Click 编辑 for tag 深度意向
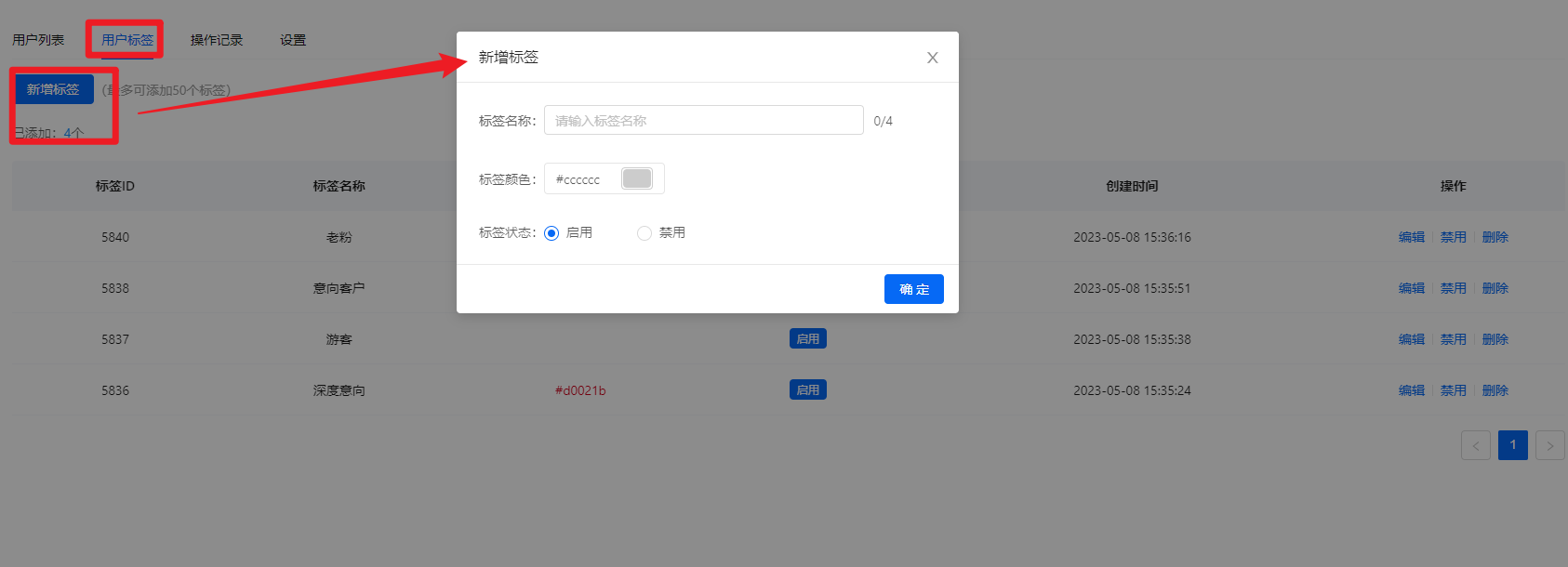Viewport: 1568px width, 567px height. pyautogui.click(x=1411, y=390)
